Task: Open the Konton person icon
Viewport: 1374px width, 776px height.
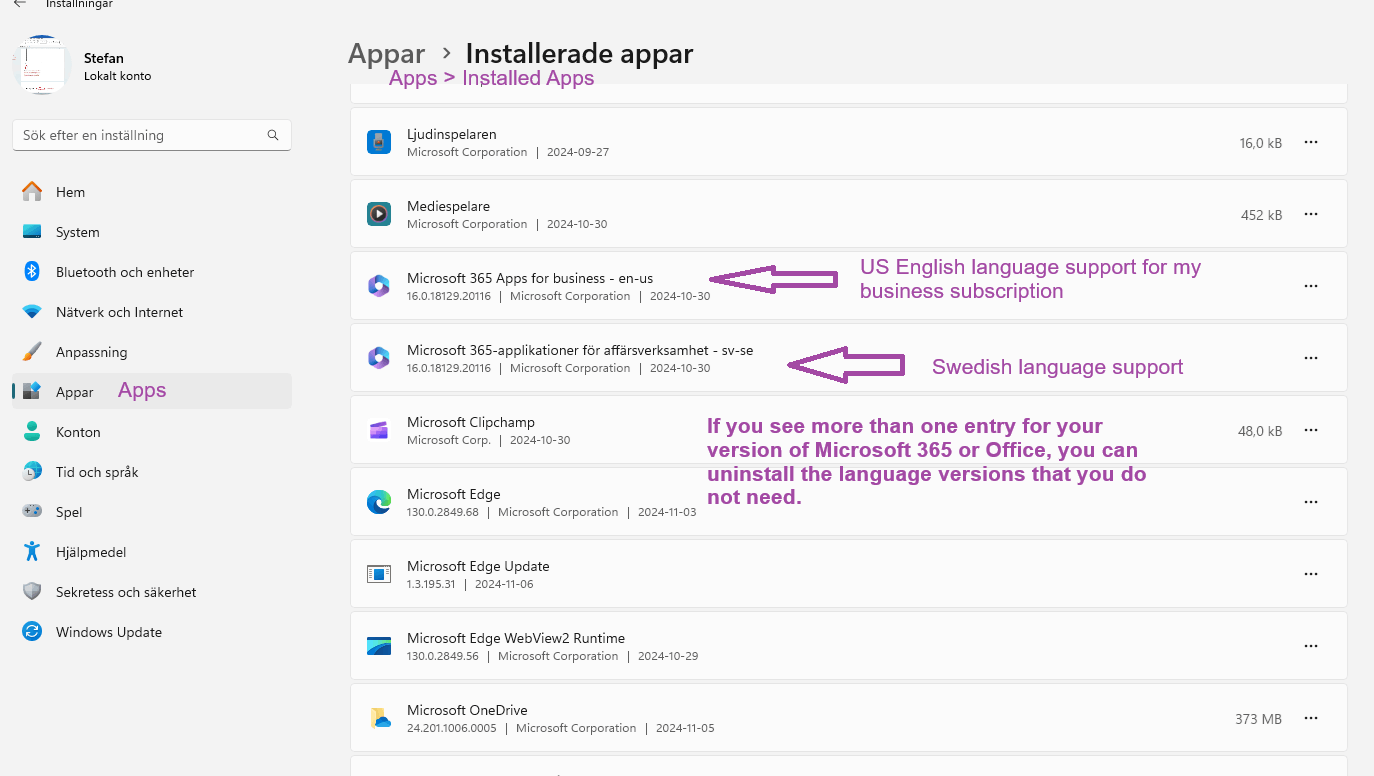Action: coord(32,432)
